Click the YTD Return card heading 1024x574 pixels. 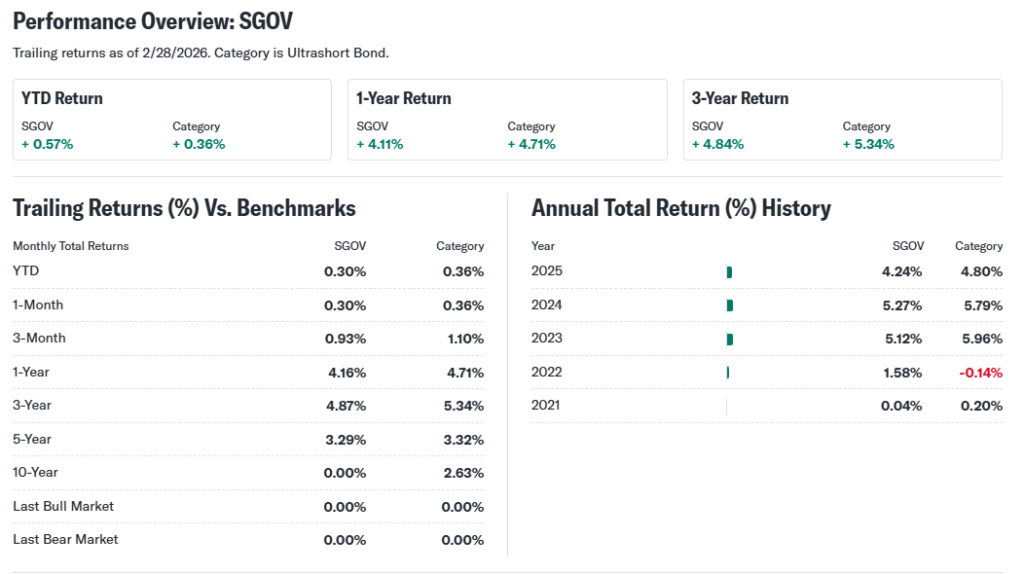[x=62, y=98]
